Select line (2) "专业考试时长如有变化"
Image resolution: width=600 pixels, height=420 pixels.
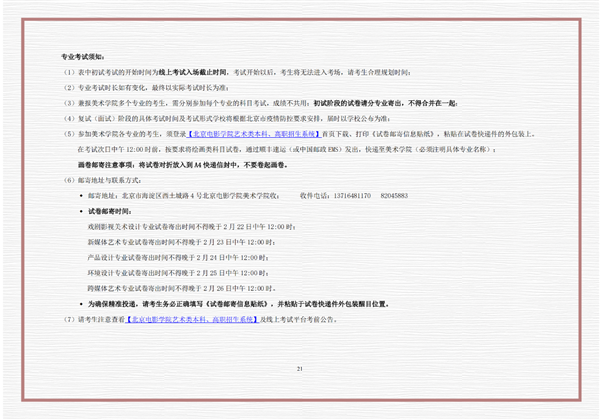[x=146, y=88]
